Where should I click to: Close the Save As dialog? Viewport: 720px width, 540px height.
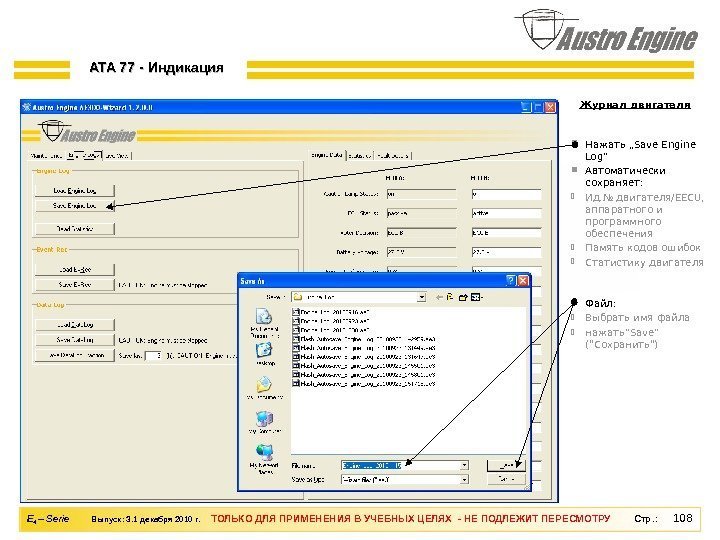523,281
